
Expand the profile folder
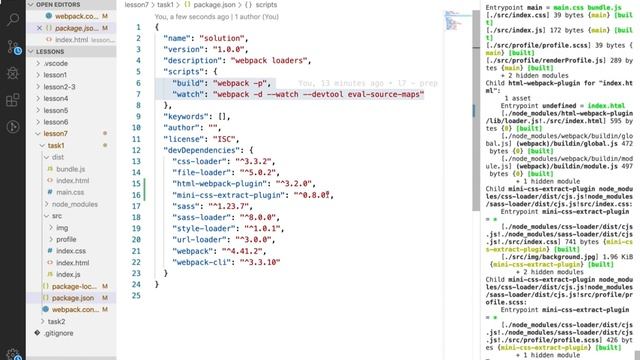click(51, 239)
